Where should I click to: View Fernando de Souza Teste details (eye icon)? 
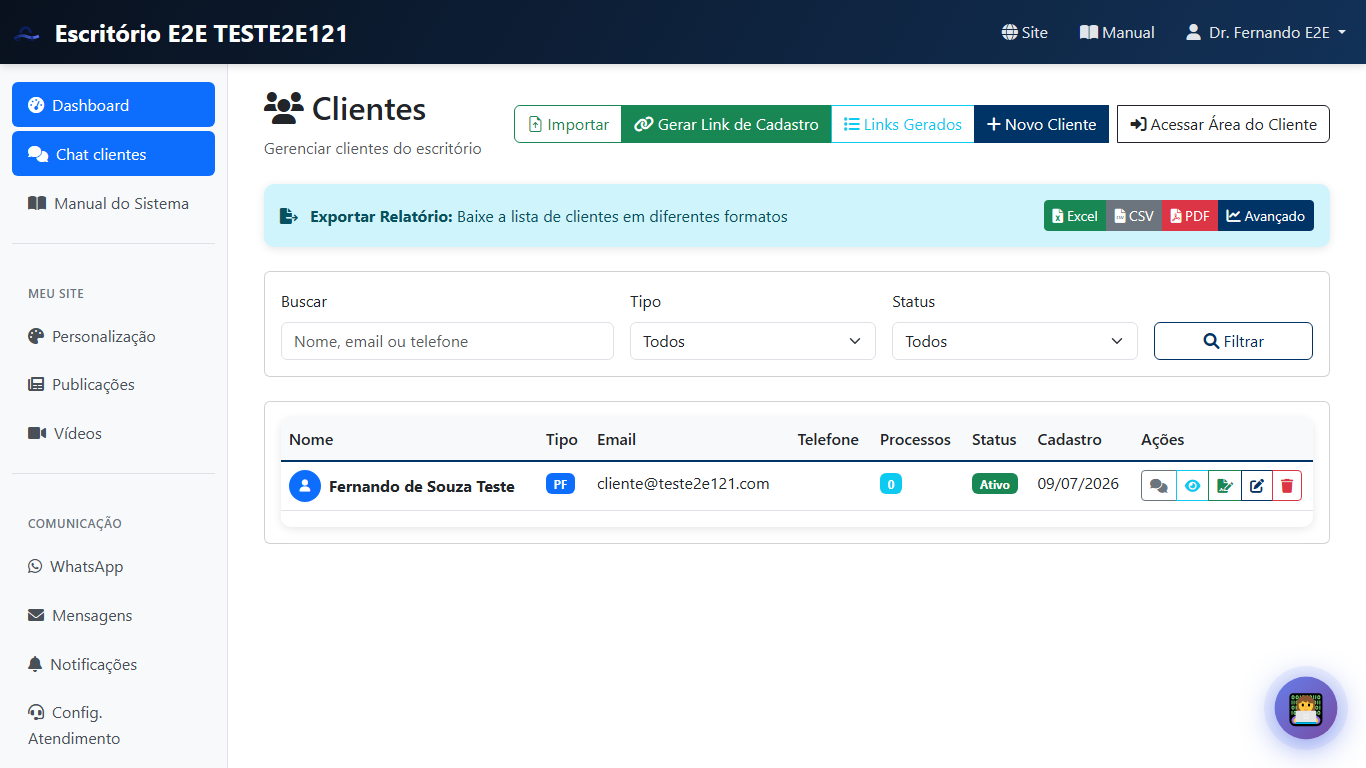click(x=1192, y=486)
